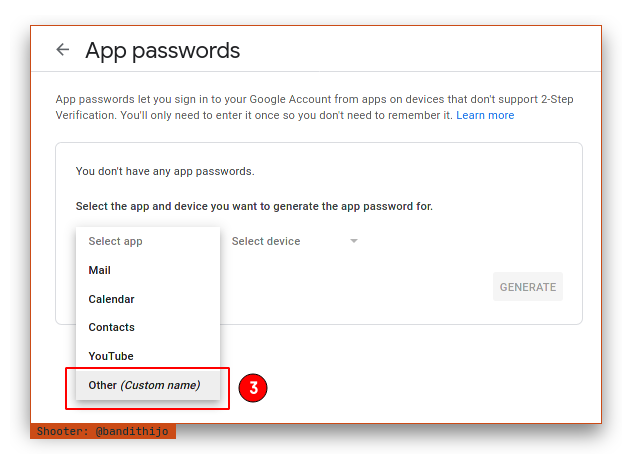Select Other (Custom name) option
This screenshot has width=632, height=459.
pyautogui.click(x=144, y=385)
